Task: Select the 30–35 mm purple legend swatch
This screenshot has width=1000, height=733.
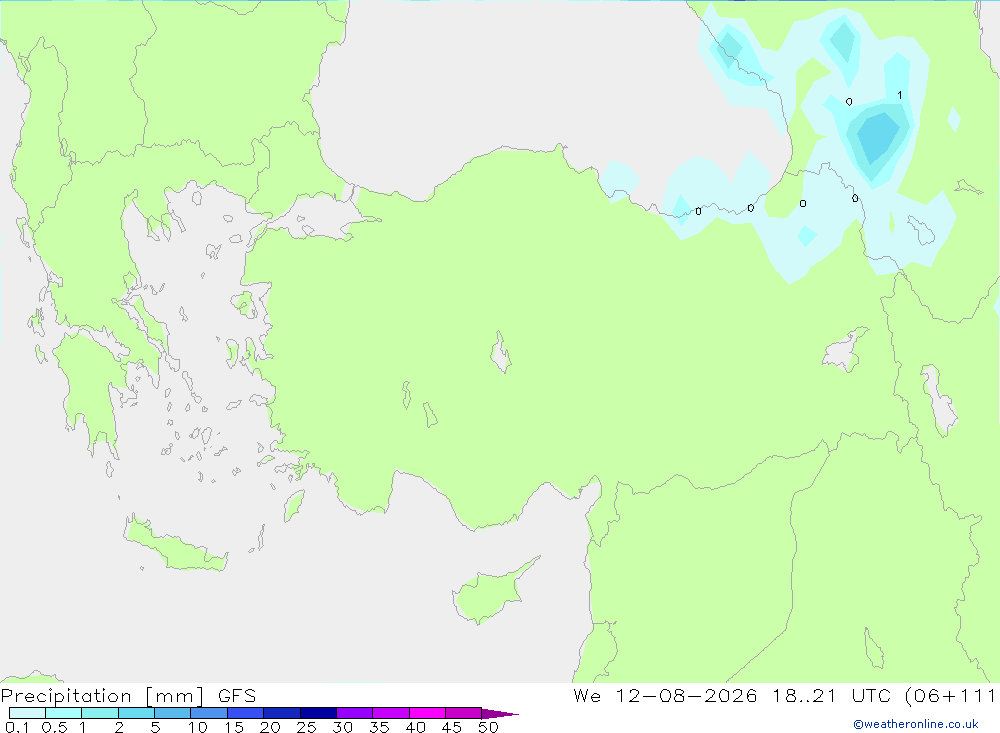Action: coord(355,713)
